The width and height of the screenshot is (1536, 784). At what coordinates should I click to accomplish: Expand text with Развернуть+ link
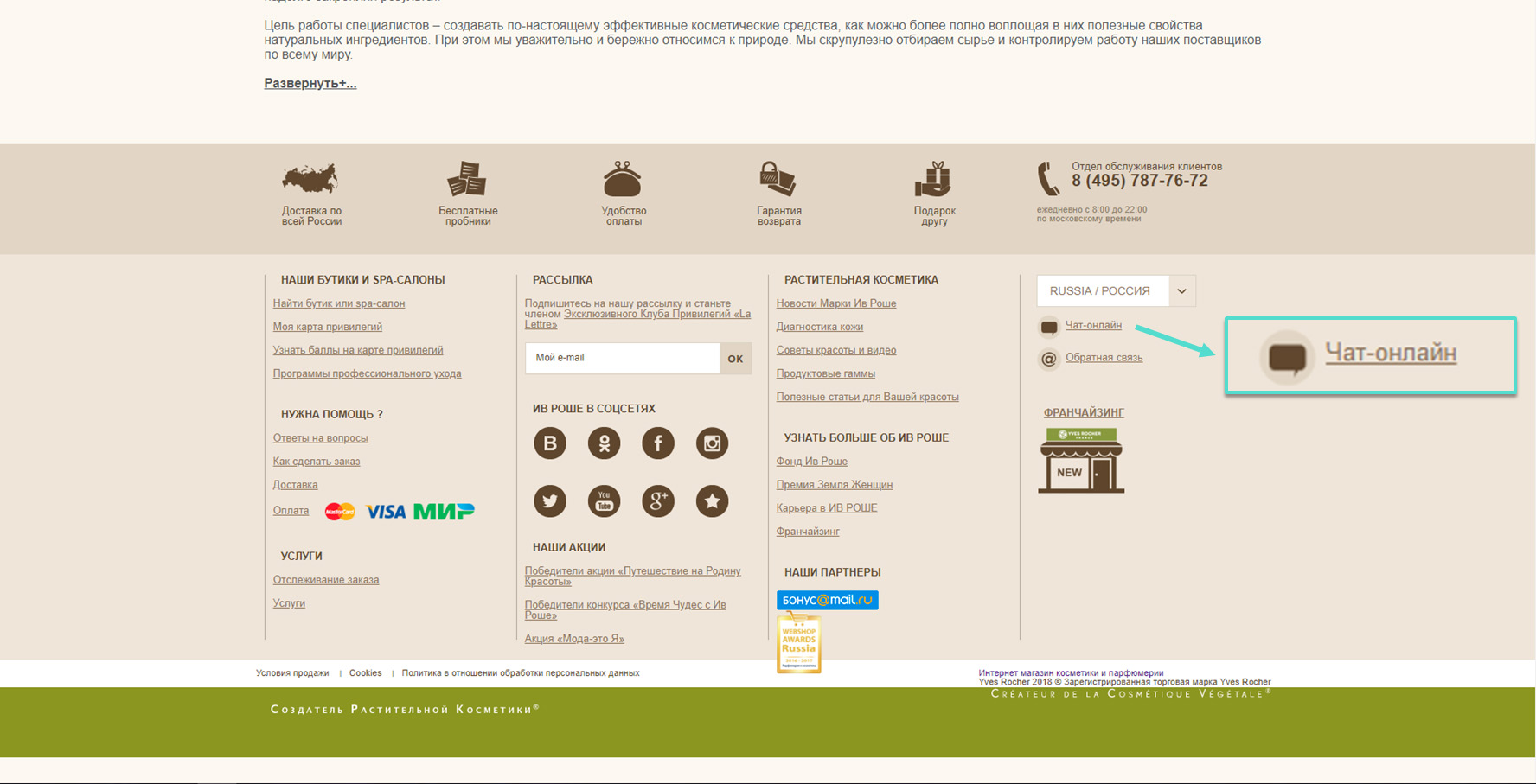click(x=310, y=84)
